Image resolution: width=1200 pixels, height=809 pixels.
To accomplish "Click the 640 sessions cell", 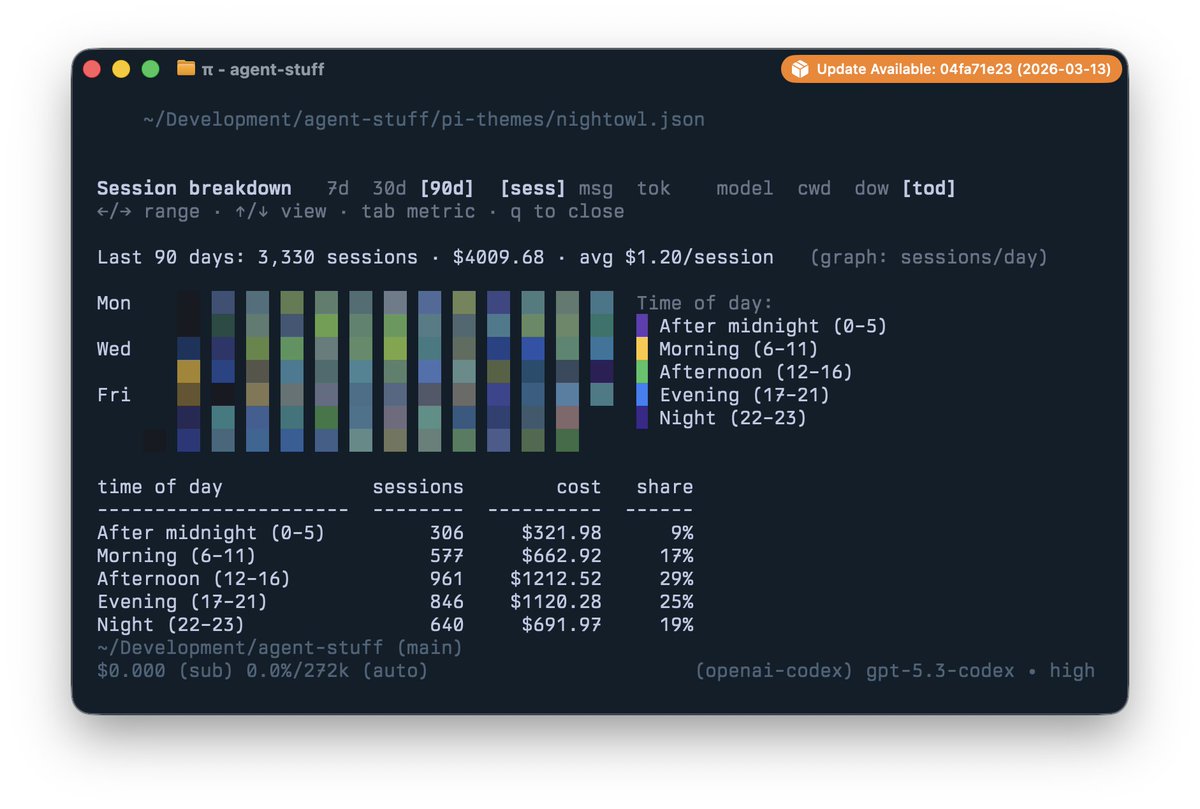I will coord(447,625).
